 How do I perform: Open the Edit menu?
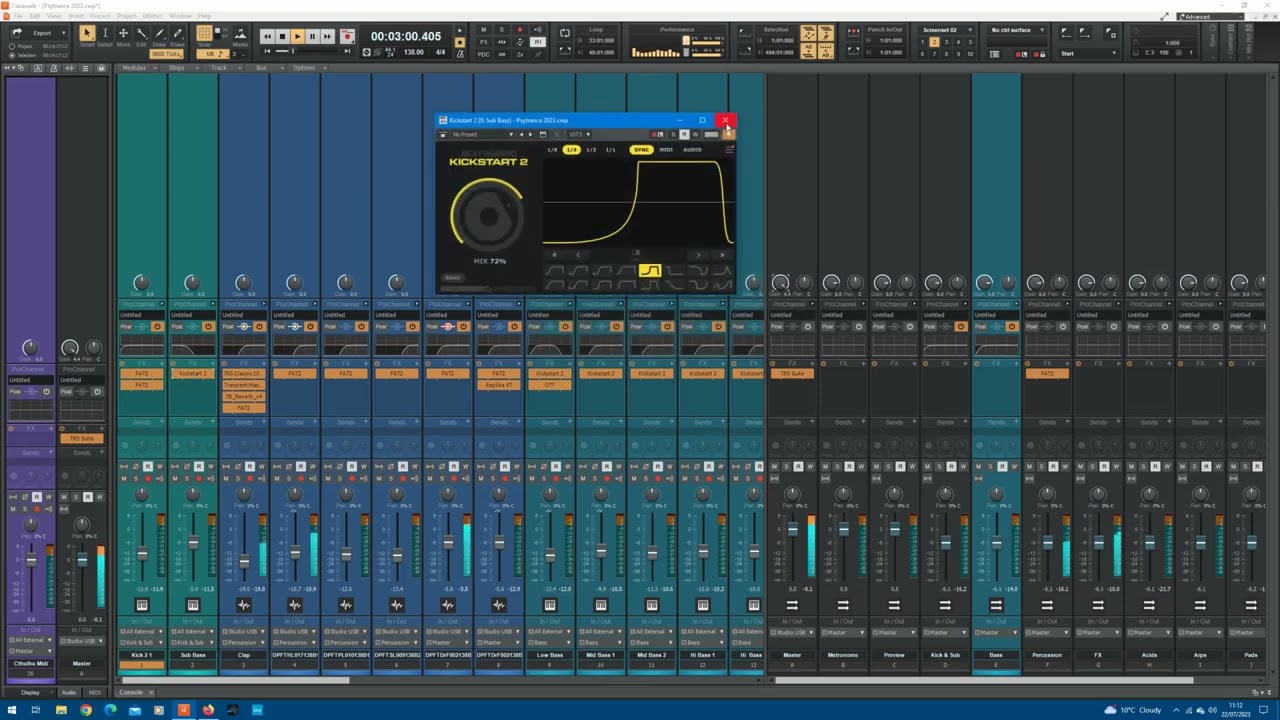(35, 16)
